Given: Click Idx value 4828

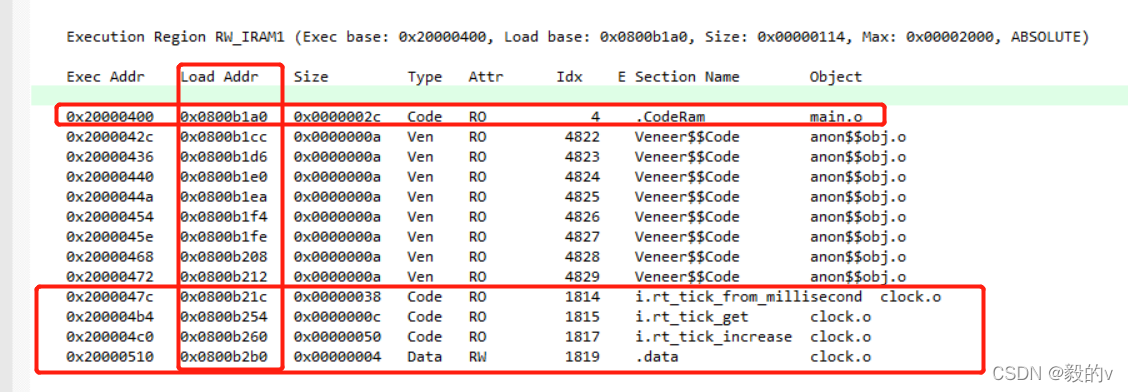Looking at the screenshot, I should 582,257.
